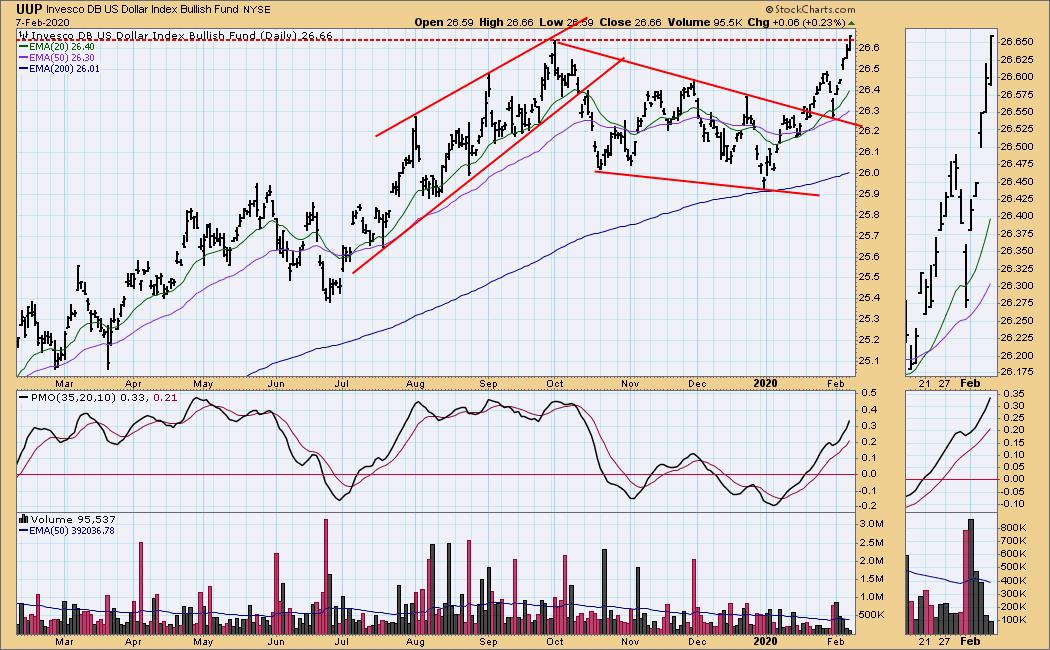Click the Jul month label directly under the price chart
This screenshot has width=1050, height=650.
342,384
